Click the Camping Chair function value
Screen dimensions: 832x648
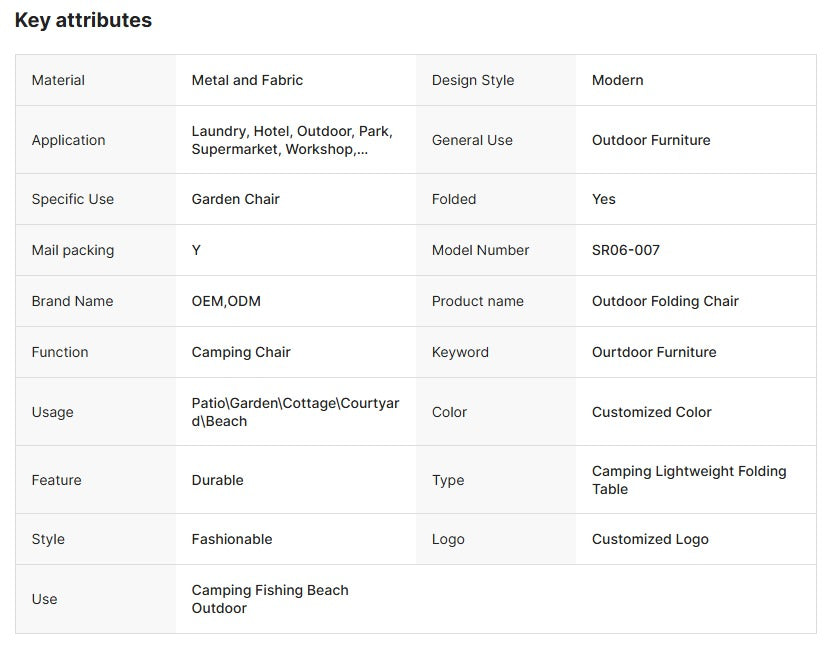click(241, 352)
